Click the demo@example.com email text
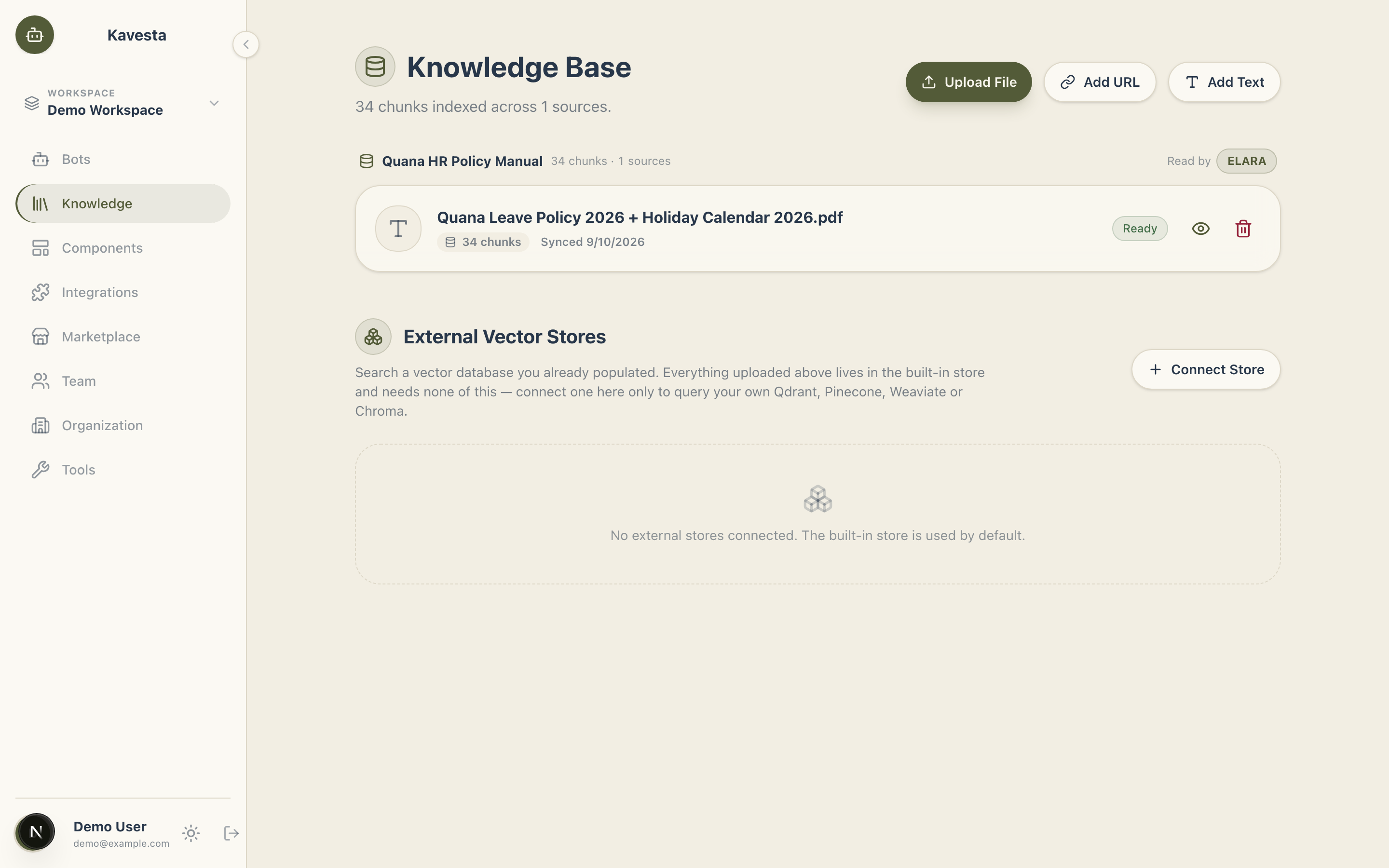The image size is (1389, 868). pos(121,843)
